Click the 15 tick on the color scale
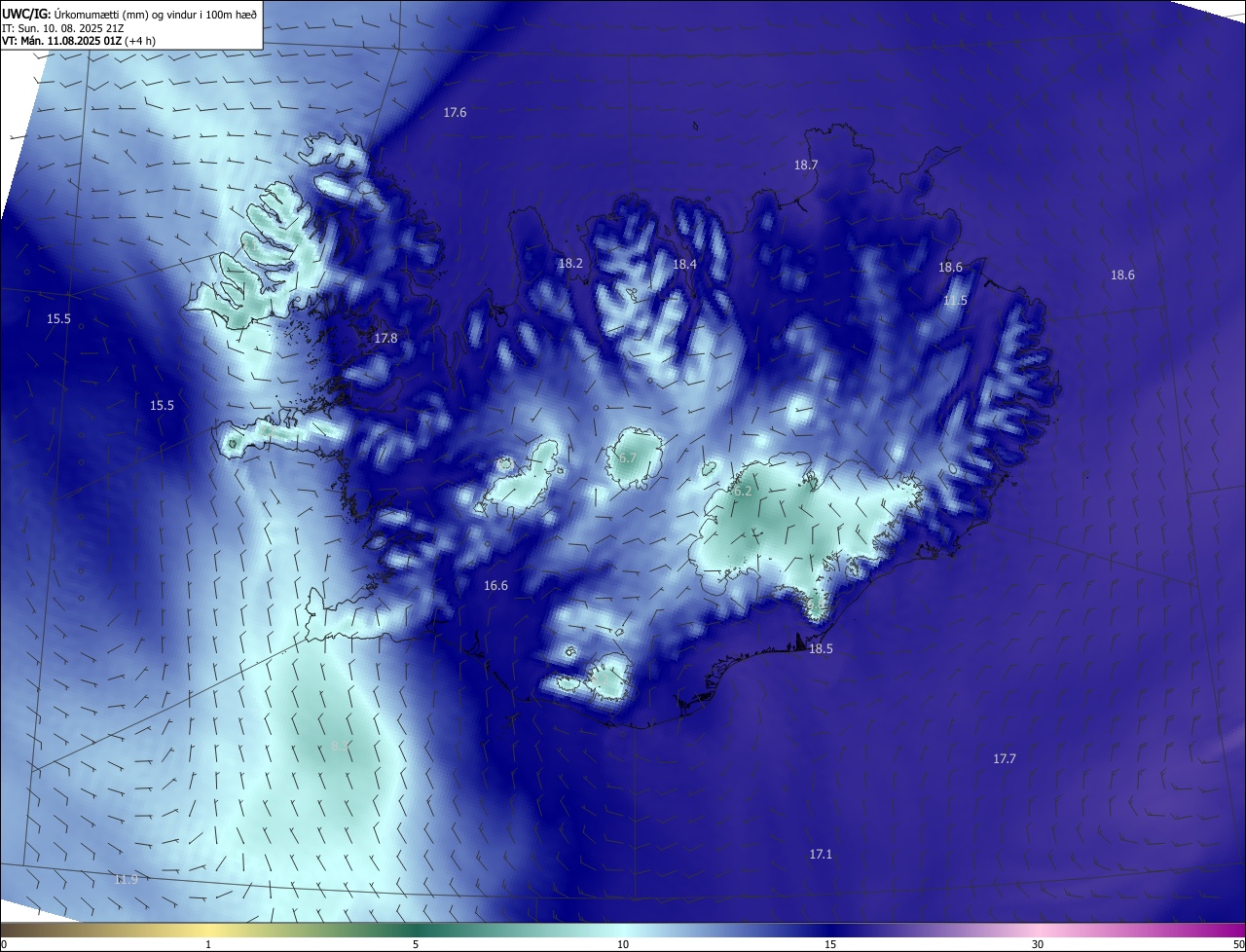Screen dimensions: 1246x952 [x=830, y=944]
